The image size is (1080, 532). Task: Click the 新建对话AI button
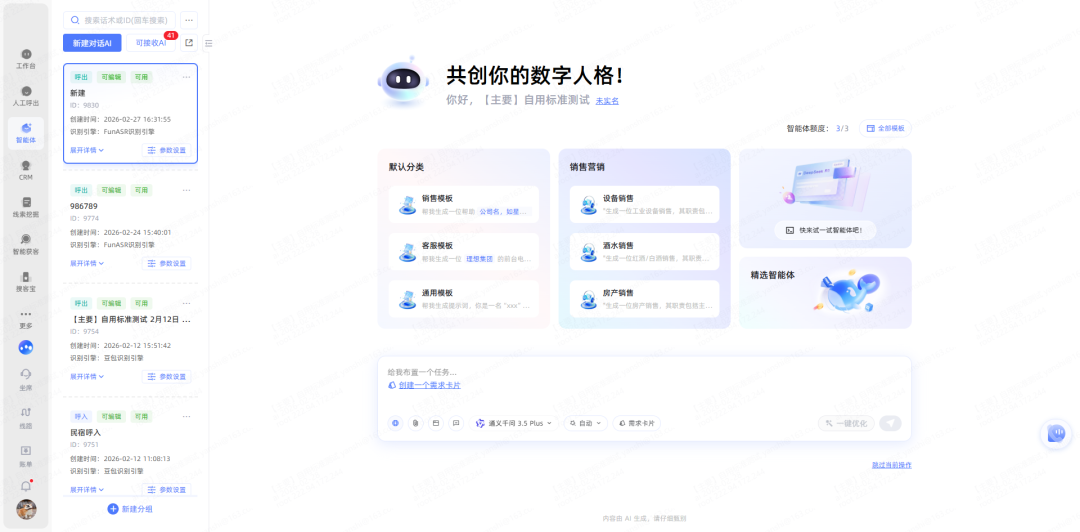point(92,43)
